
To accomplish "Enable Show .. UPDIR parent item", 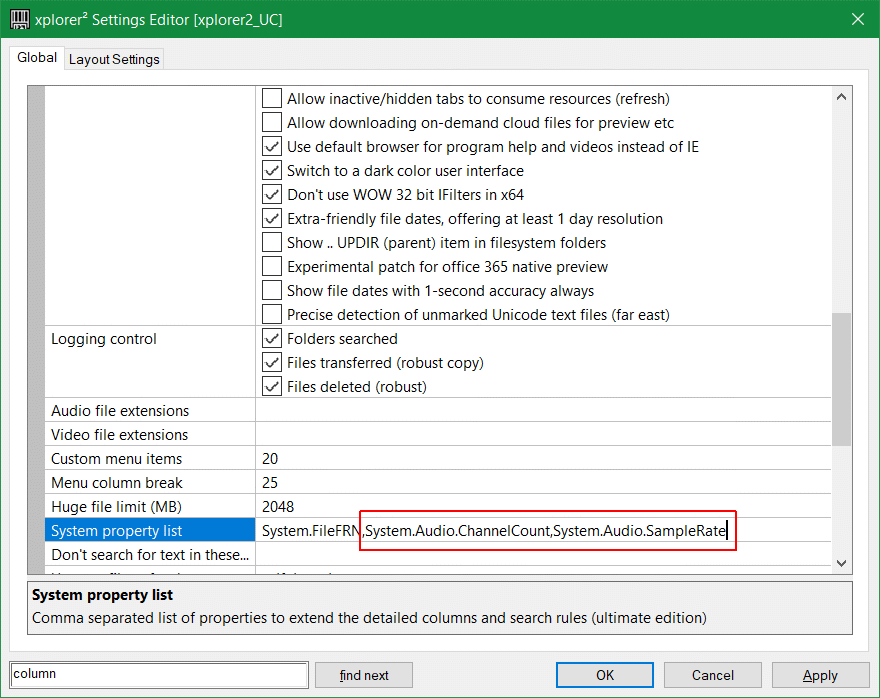I will (x=272, y=242).
